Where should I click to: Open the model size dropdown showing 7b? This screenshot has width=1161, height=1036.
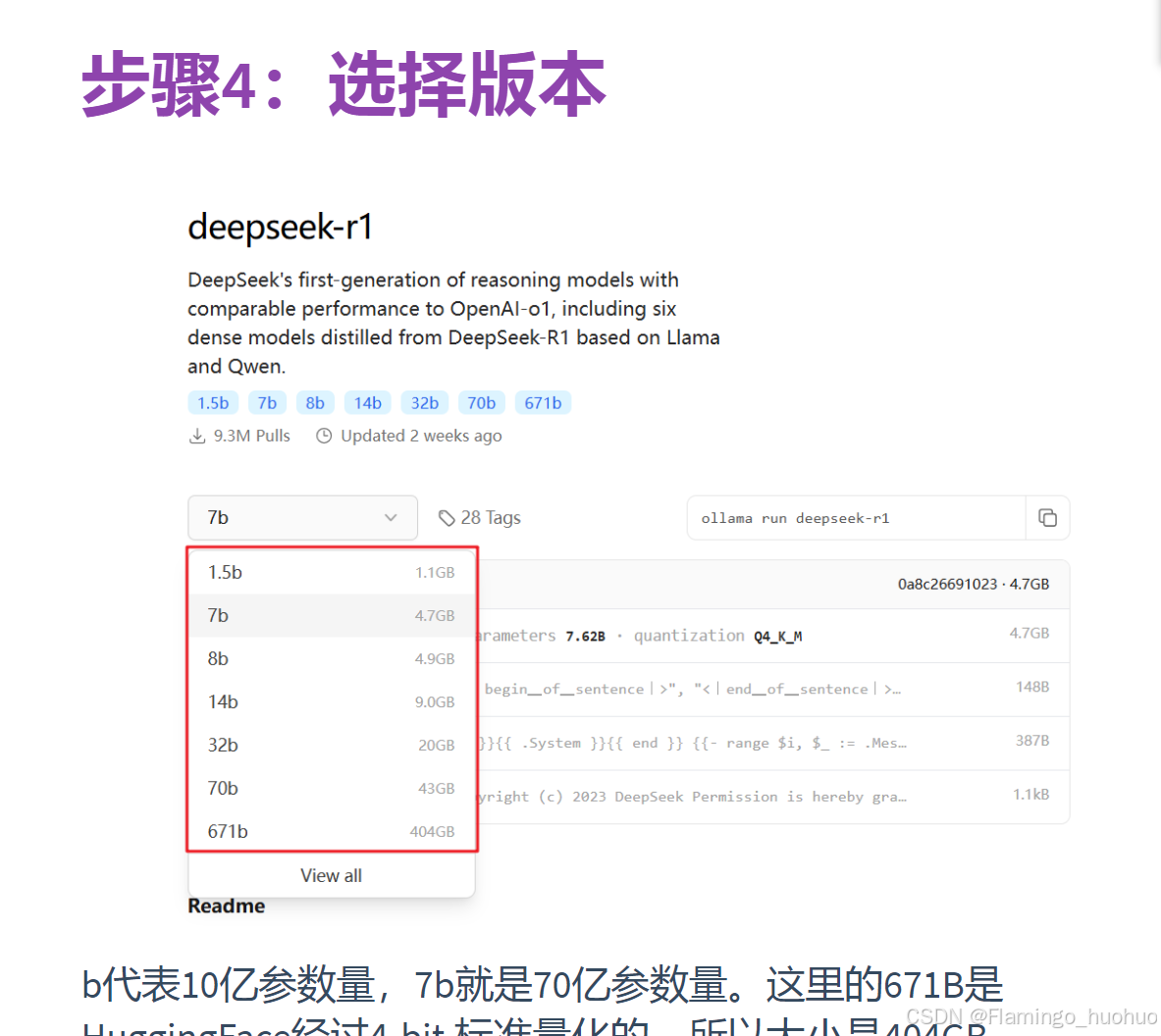pos(302,517)
